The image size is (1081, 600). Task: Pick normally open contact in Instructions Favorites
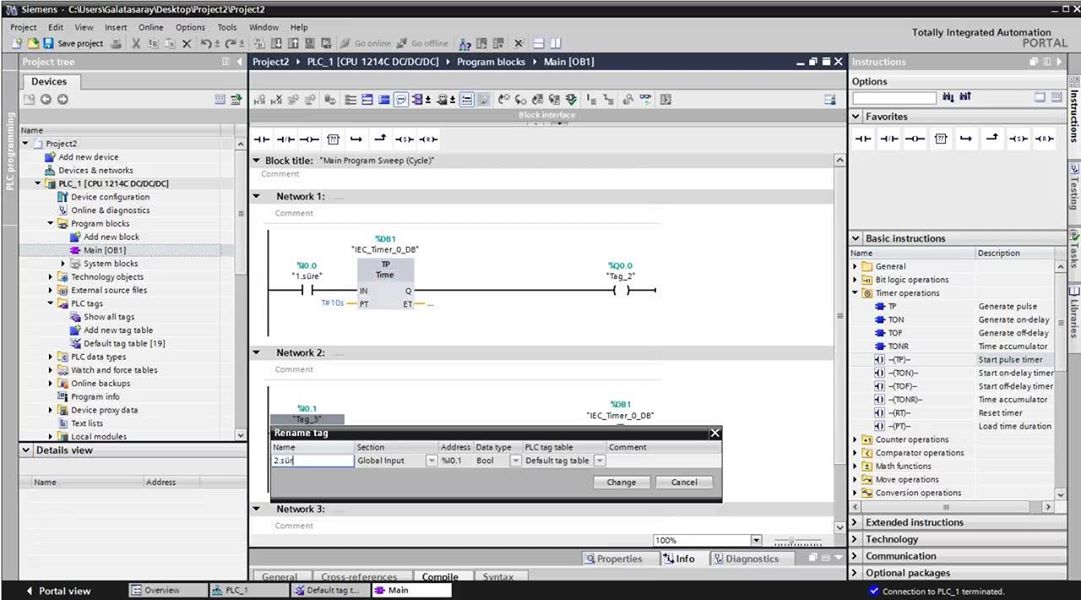click(863, 139)
